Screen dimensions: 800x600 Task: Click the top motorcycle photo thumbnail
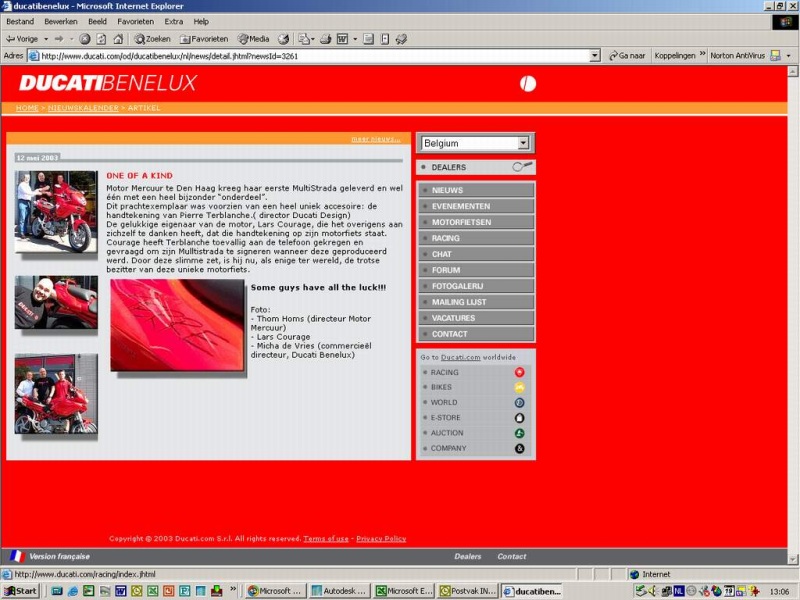(x=56, y=211)
